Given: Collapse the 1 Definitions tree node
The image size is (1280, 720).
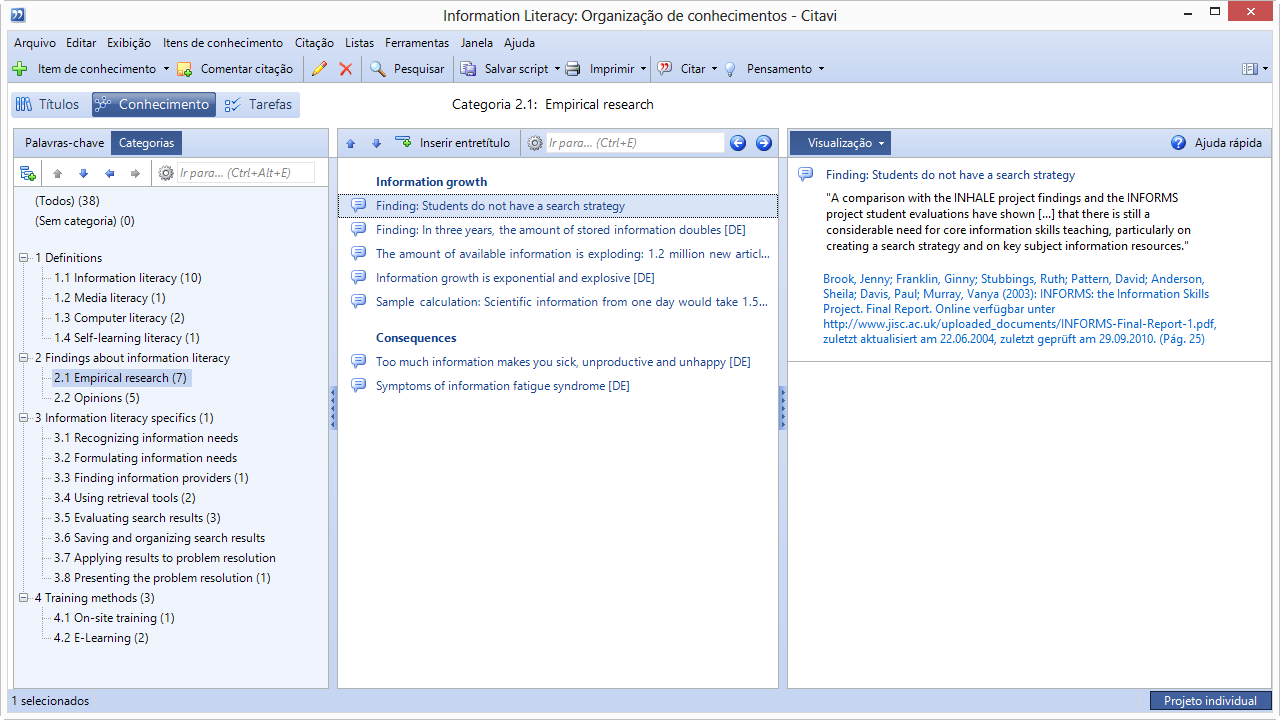Looking at the screenshot, I should [x=24, y=258].
